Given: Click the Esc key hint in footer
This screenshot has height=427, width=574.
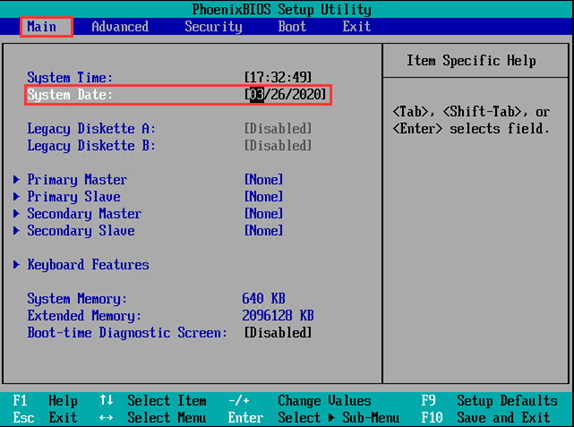Looking at the screenshot, I should point(23,418).
